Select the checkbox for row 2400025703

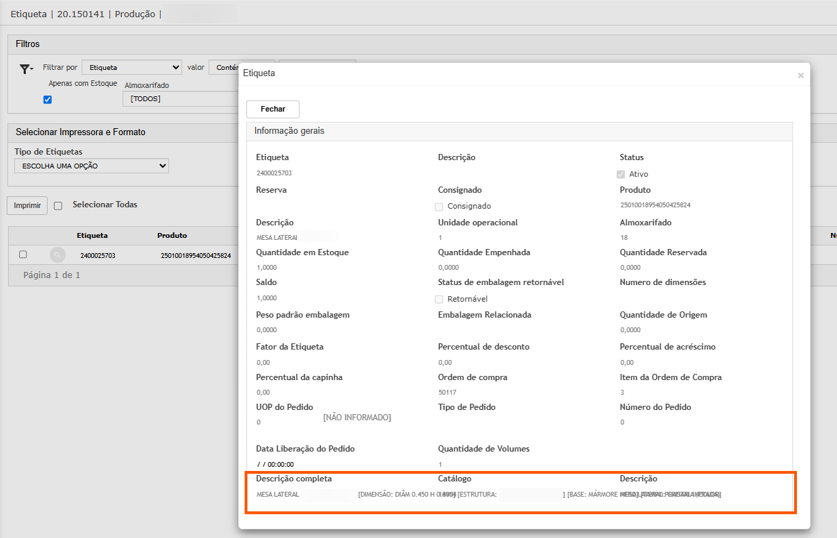[23, 255]
